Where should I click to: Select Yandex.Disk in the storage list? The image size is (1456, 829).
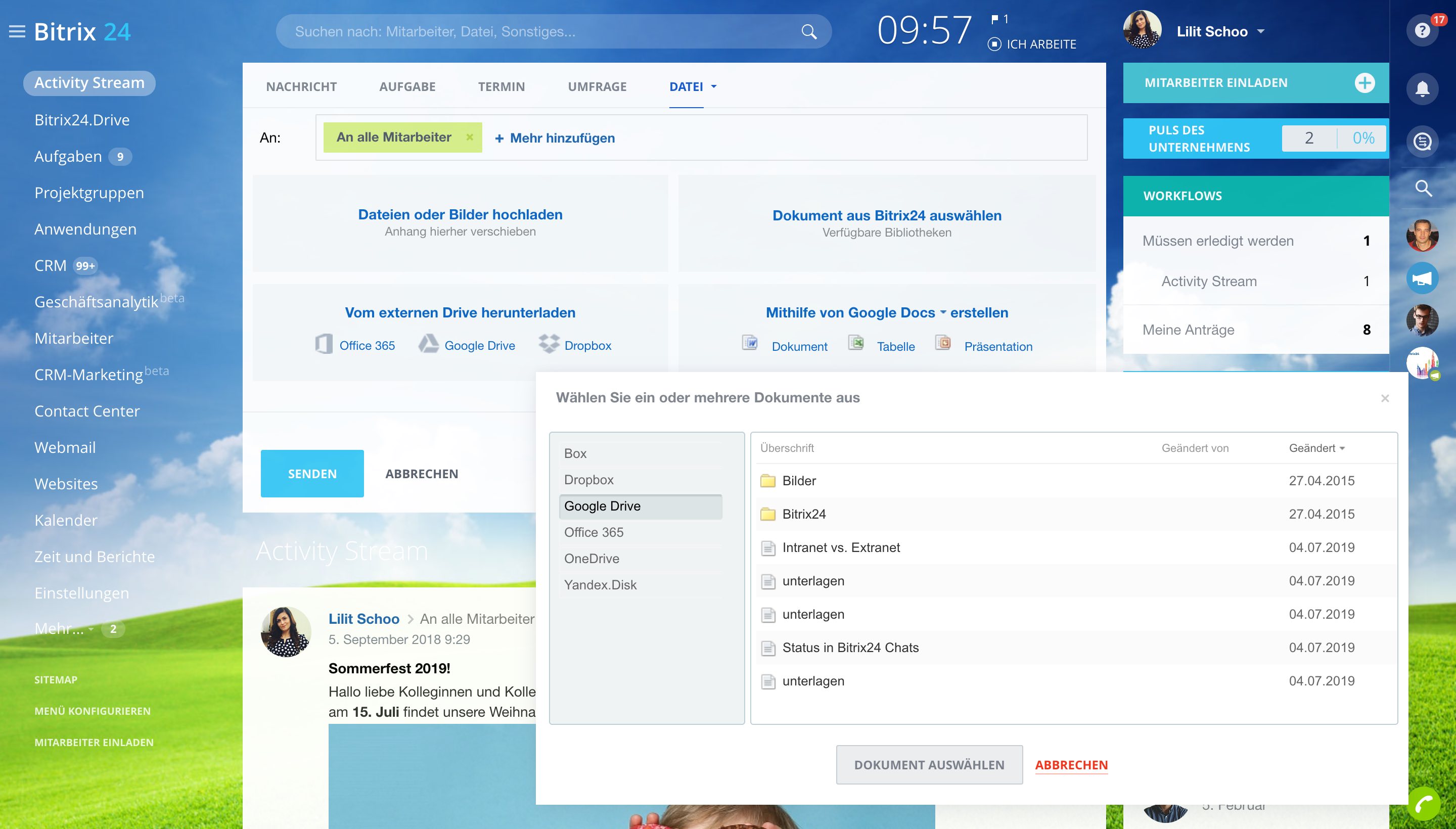click(640, 585)
